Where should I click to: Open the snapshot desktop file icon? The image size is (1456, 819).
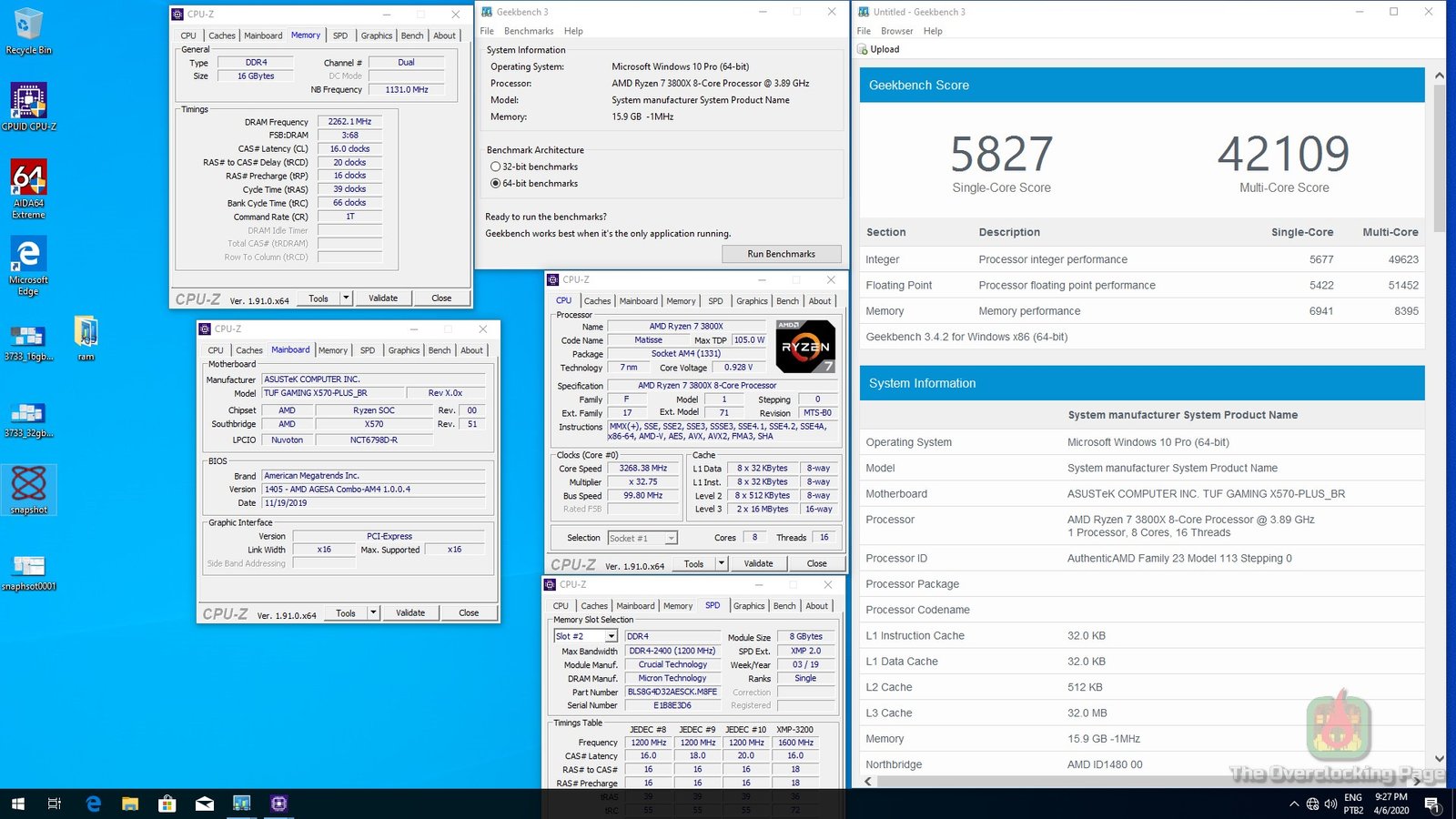[28, 484]
